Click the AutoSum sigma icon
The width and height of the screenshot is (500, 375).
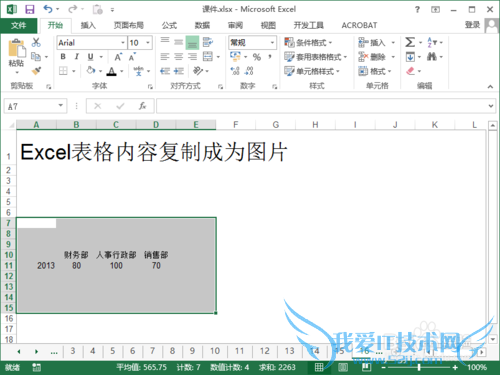tap(410, 42)
